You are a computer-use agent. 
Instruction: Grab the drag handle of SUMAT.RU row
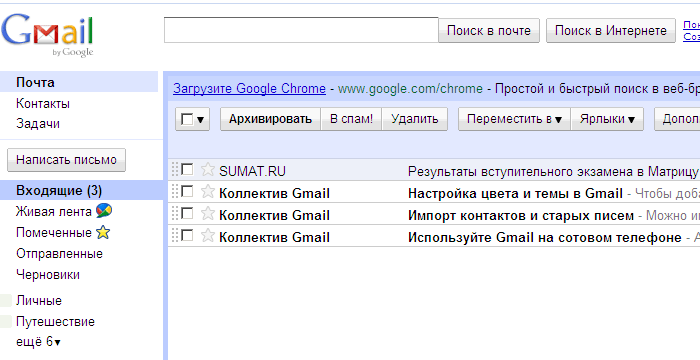tap(175, 169)
